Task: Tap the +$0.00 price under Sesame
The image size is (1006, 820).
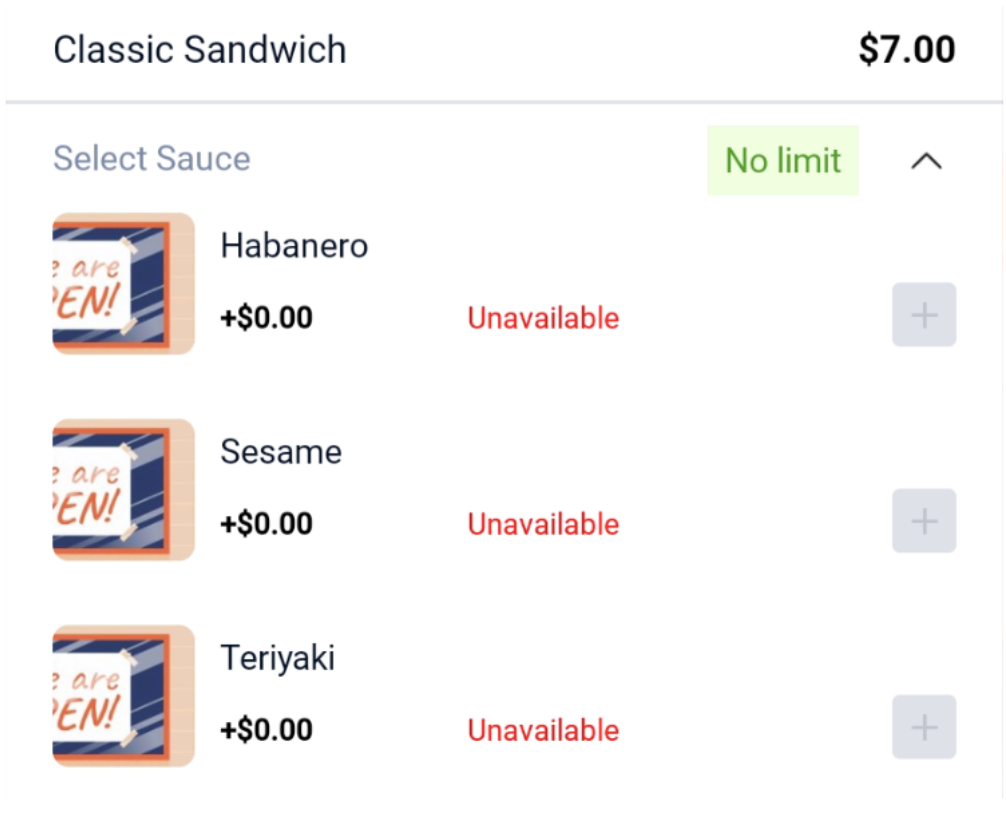Action: click(267, 525)
